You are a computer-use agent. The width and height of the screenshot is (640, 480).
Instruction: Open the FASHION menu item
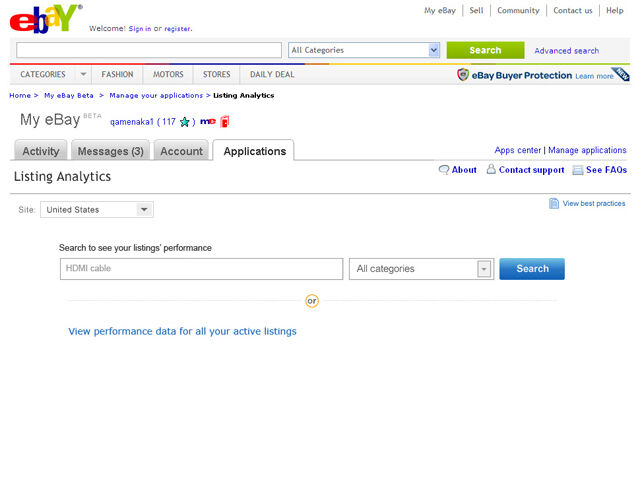pos(118,74)
